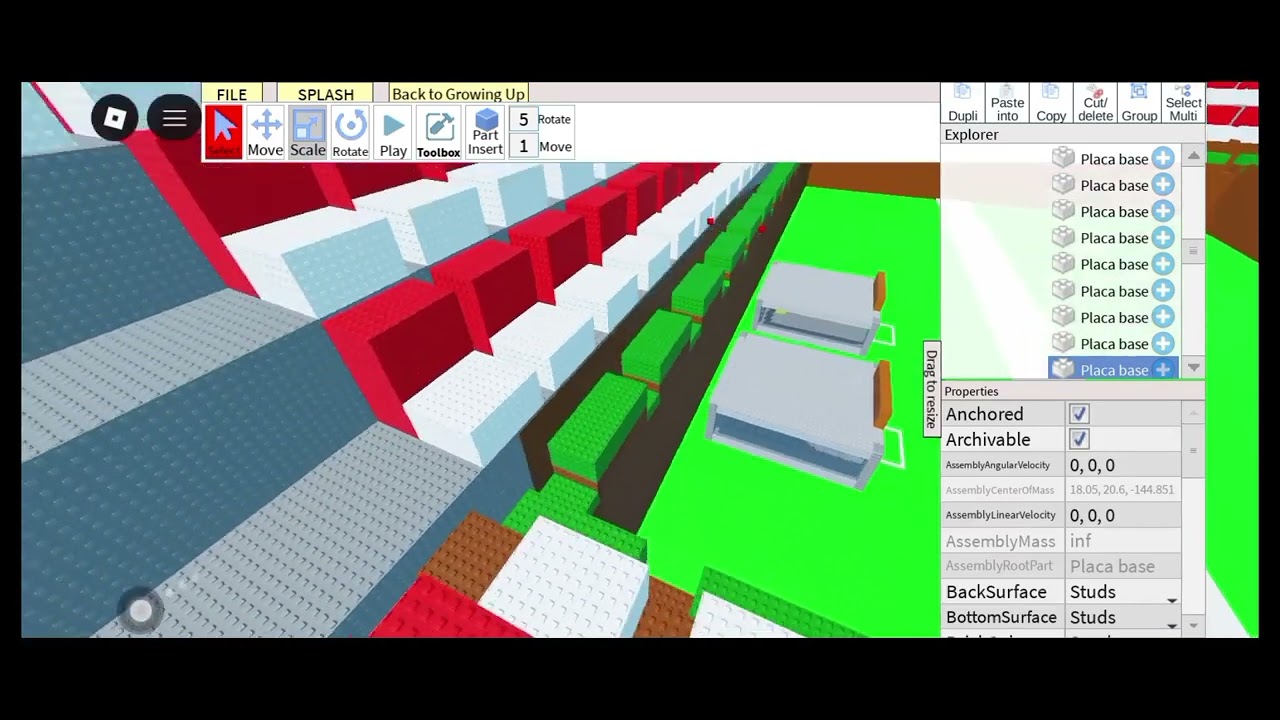Edit the AssemblyLinearVelocity value
1280x720 pixels.
(x=1123, y=515)
